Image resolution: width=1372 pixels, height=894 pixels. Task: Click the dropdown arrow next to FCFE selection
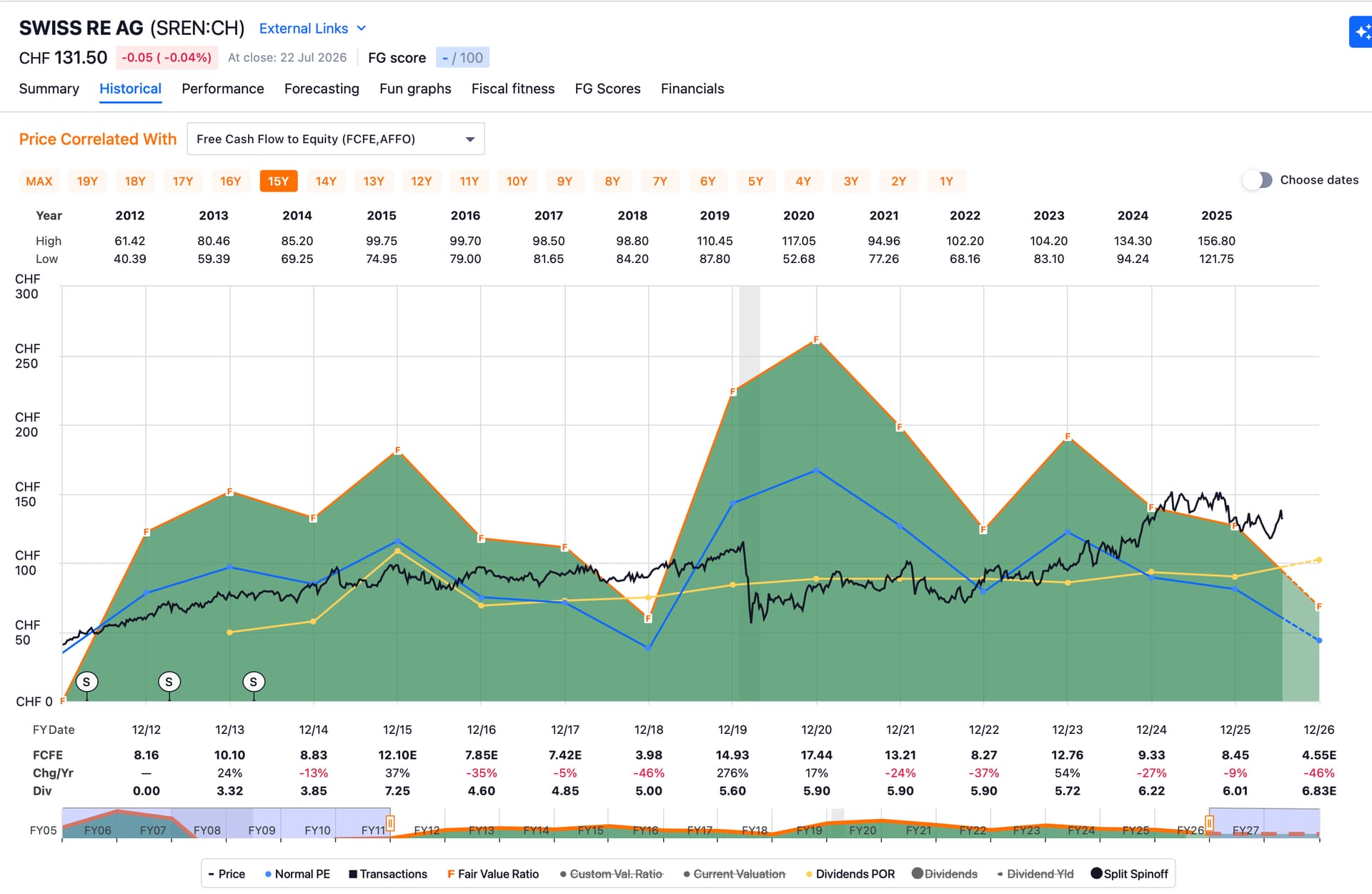[470, 139]
